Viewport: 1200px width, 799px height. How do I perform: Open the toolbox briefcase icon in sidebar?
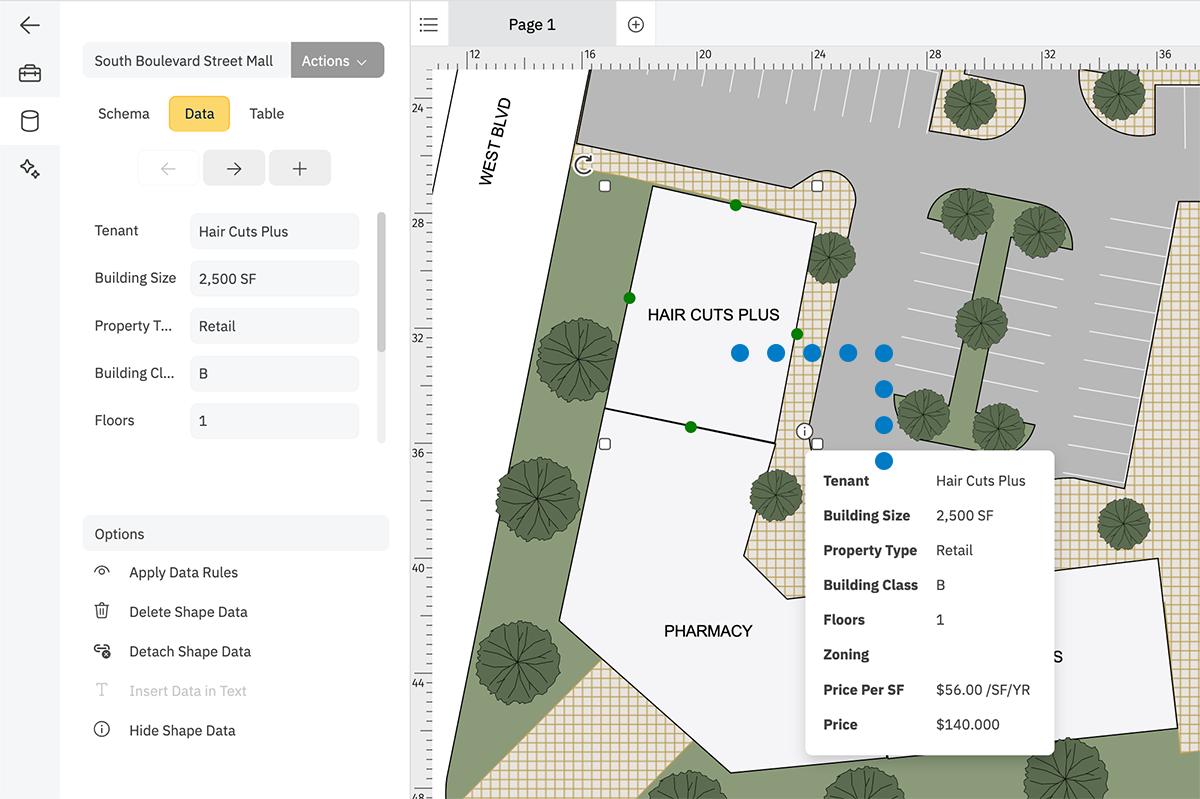(30, 73)
